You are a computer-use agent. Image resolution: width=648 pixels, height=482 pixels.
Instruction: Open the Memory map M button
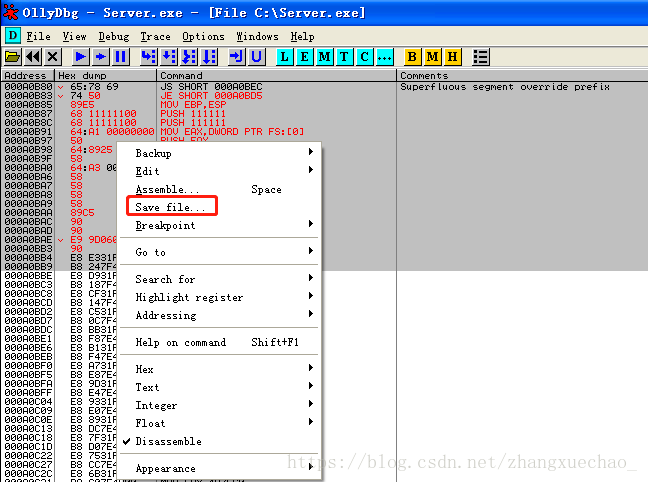[x=324, y=57]
